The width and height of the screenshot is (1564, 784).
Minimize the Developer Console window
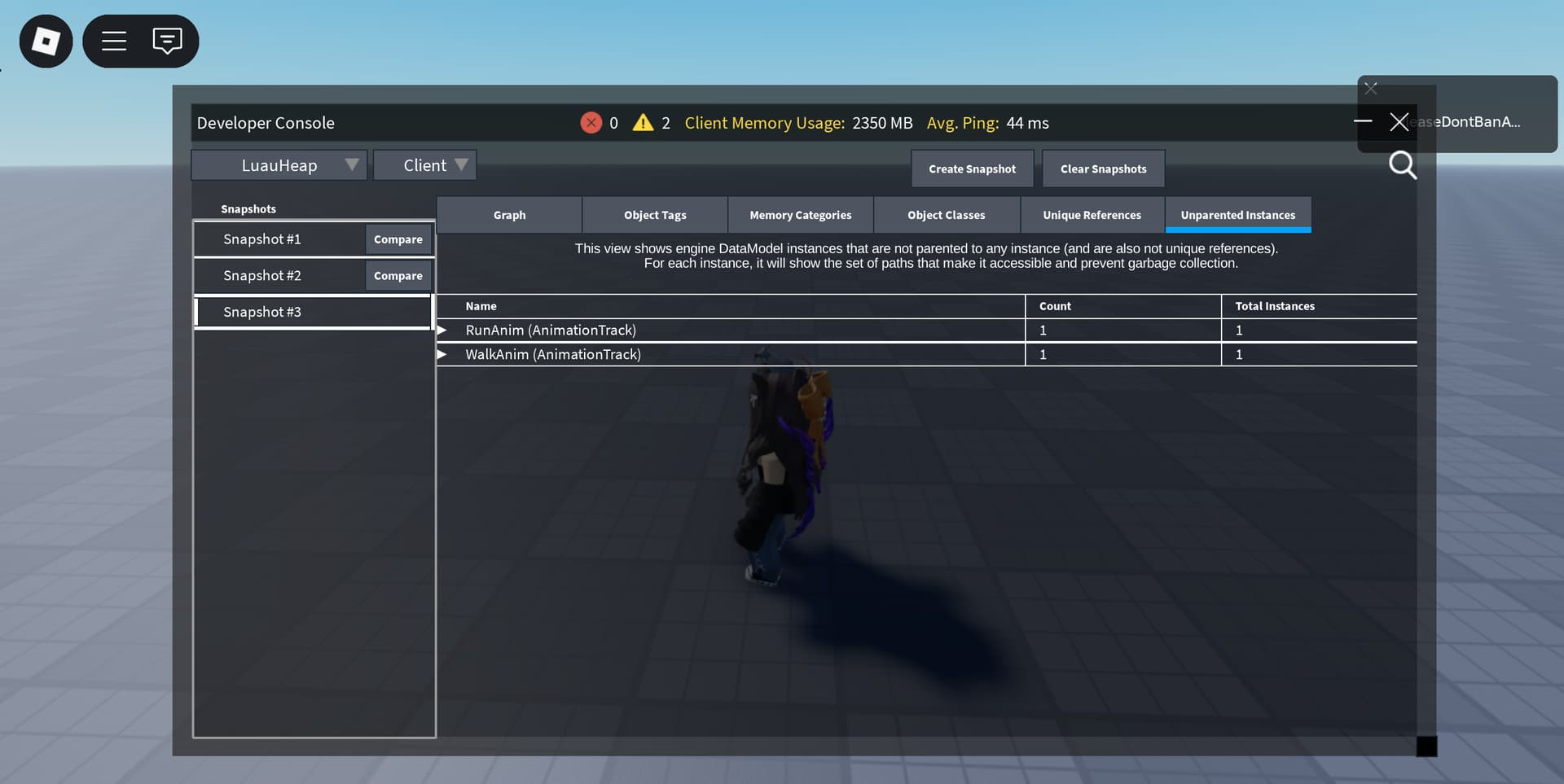click(x=1362, y=121)
